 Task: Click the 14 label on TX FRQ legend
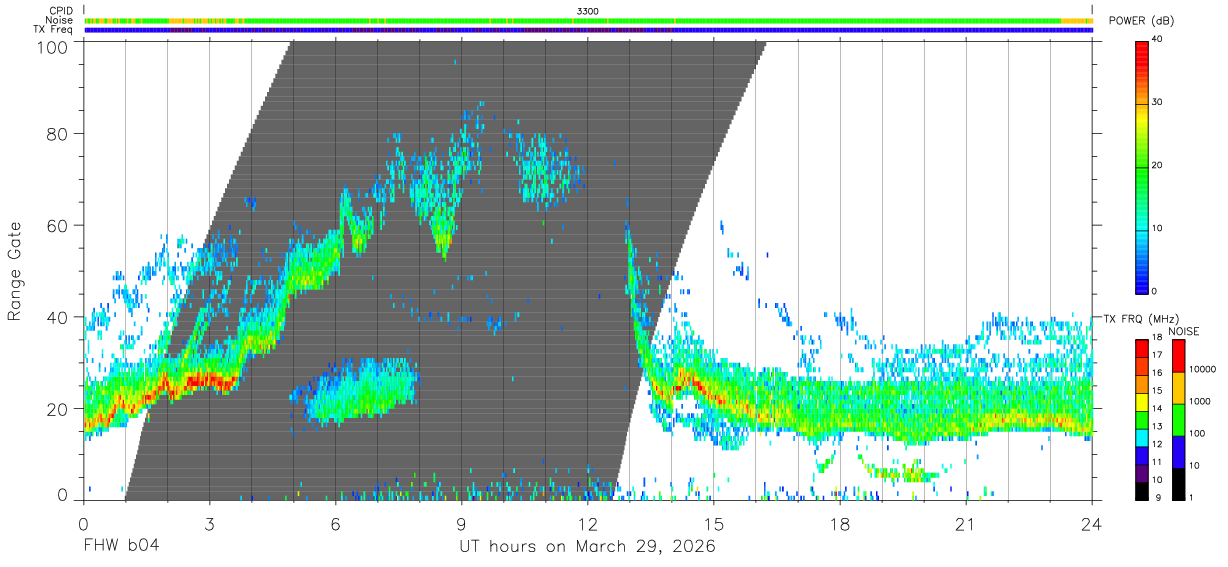[1158, 408]
